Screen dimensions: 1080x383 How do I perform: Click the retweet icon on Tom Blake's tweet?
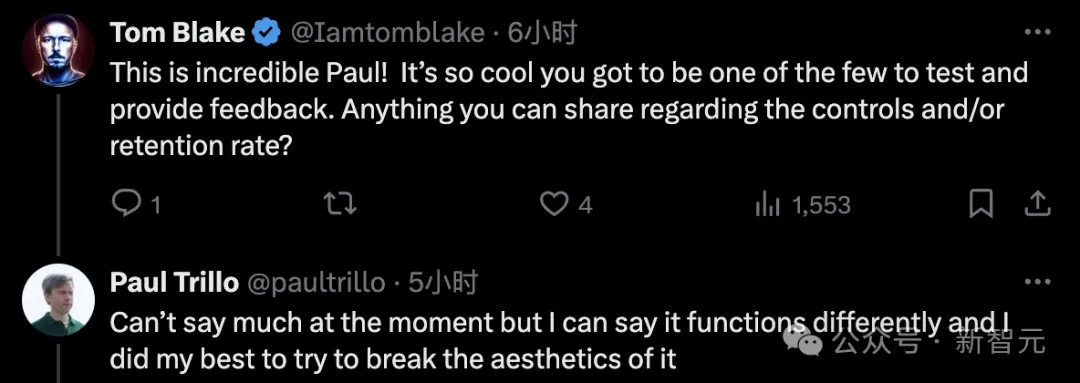pos(340,204)
